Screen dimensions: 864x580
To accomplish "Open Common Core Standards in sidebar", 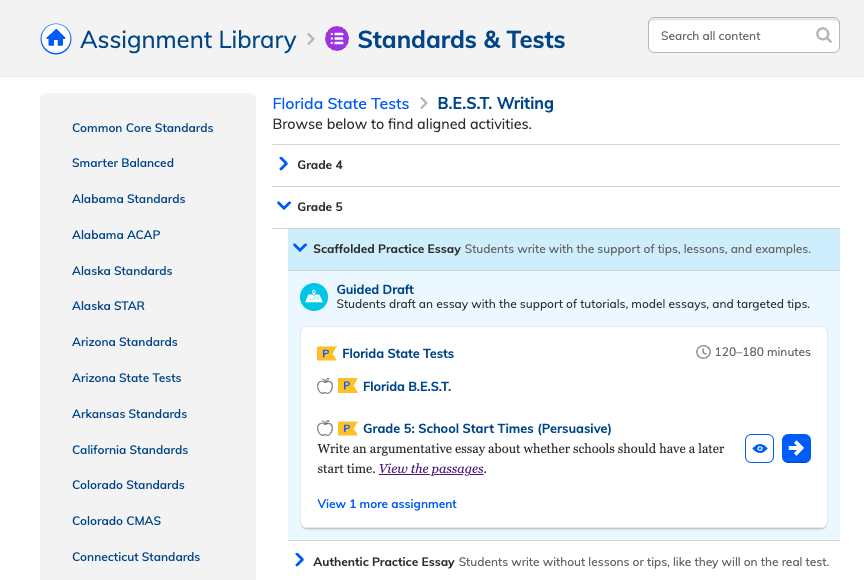I will click(143, 128).
